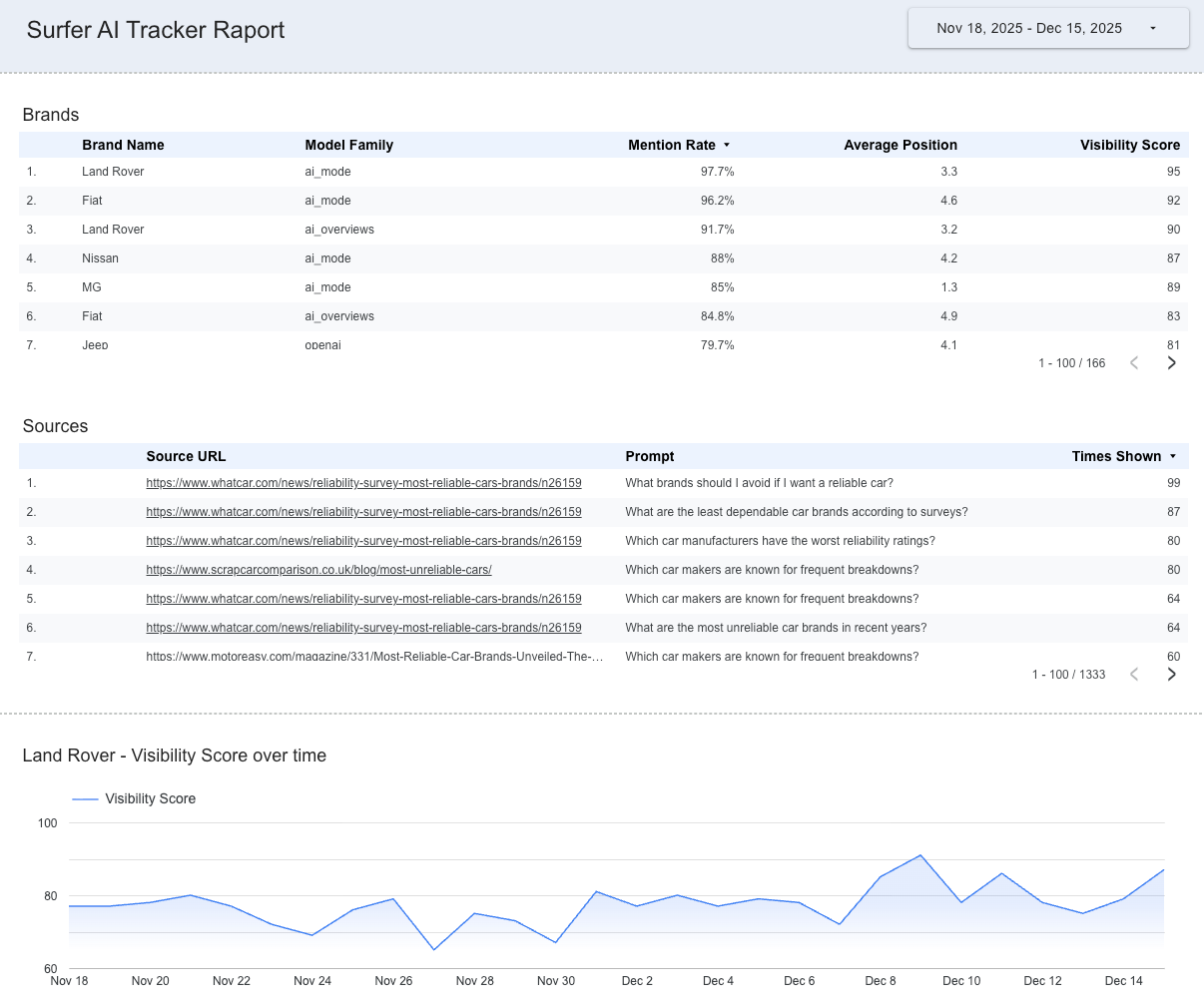Go to next page of Brands table

tap(1171, 363)
